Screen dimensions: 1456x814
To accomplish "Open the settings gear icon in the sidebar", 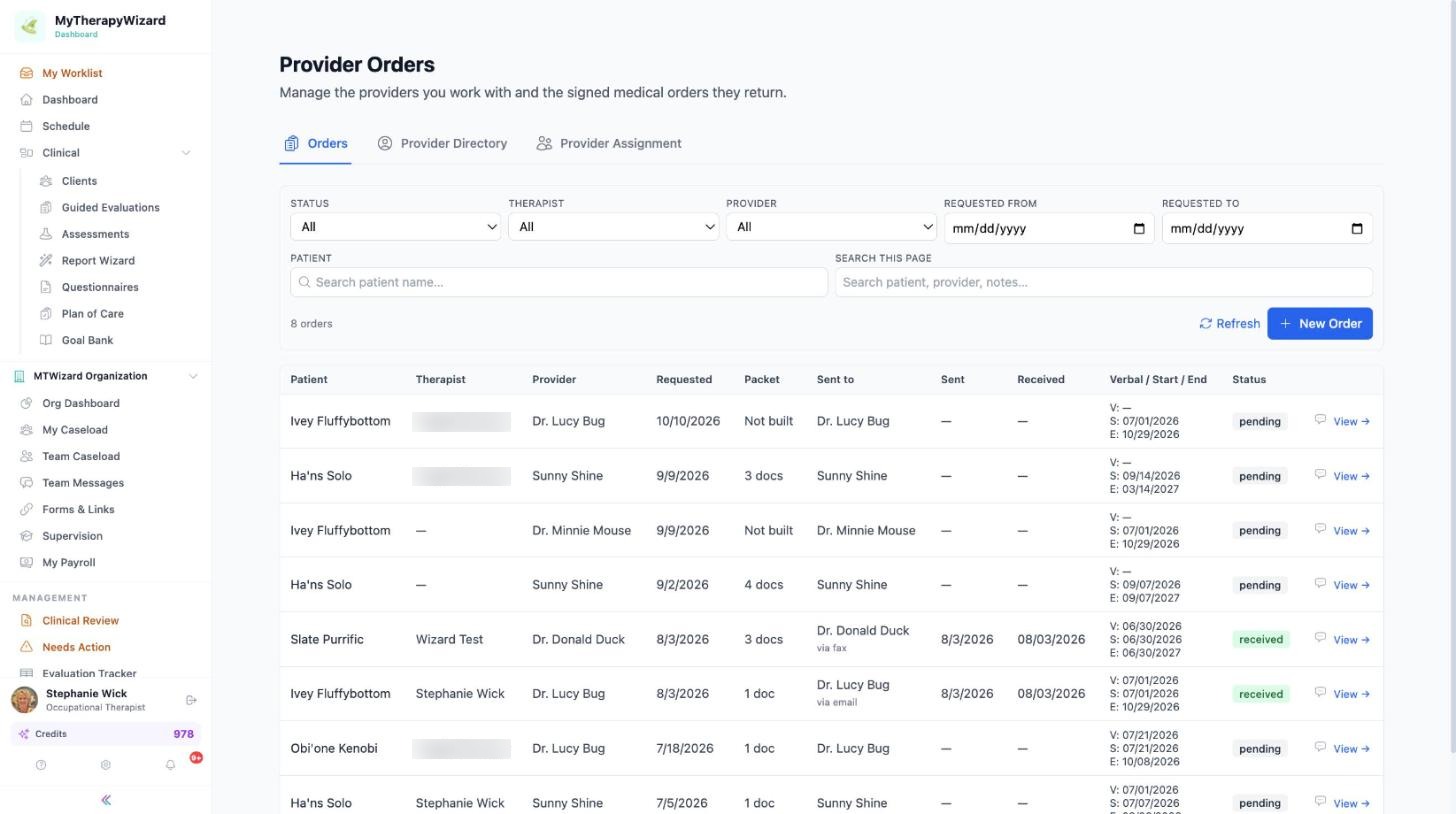I will [x=105, y=765].
